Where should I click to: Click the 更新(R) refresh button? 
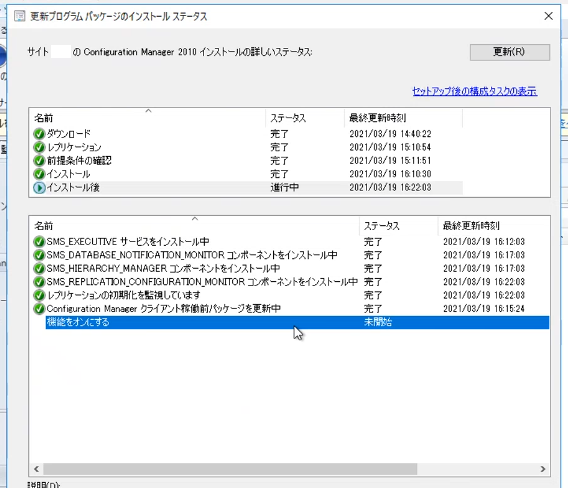(510, 52)
